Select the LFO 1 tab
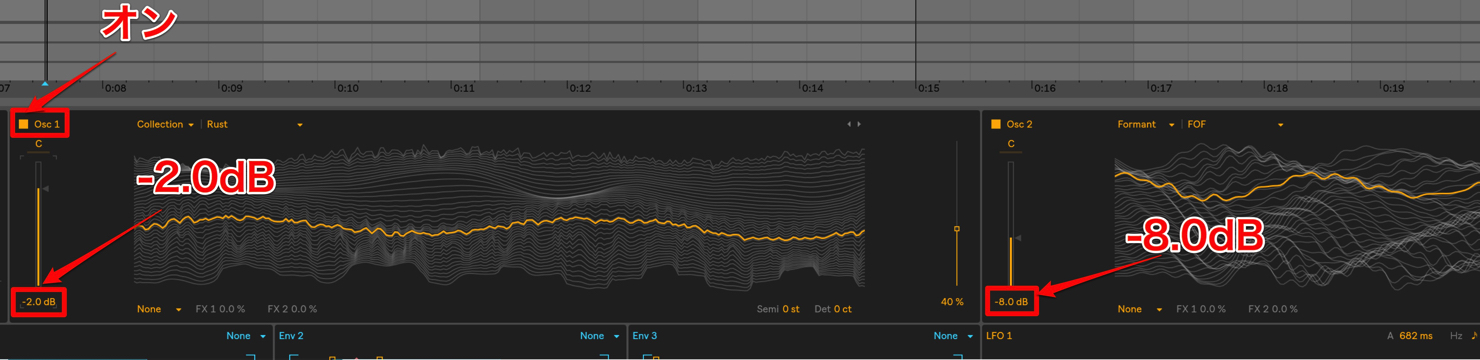Image resolution: width=1480 pixels, height=360 pixels. pyautogui.click(x=999, y=336)
